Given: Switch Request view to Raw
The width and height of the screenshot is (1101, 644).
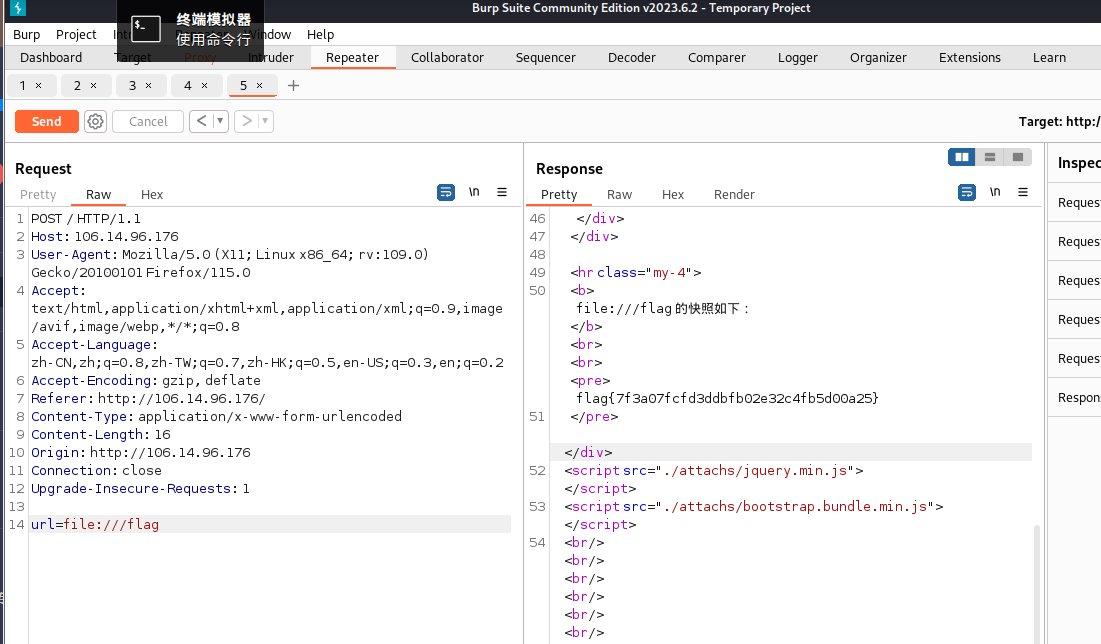Looking at the screenshot, I should [98, 195].
